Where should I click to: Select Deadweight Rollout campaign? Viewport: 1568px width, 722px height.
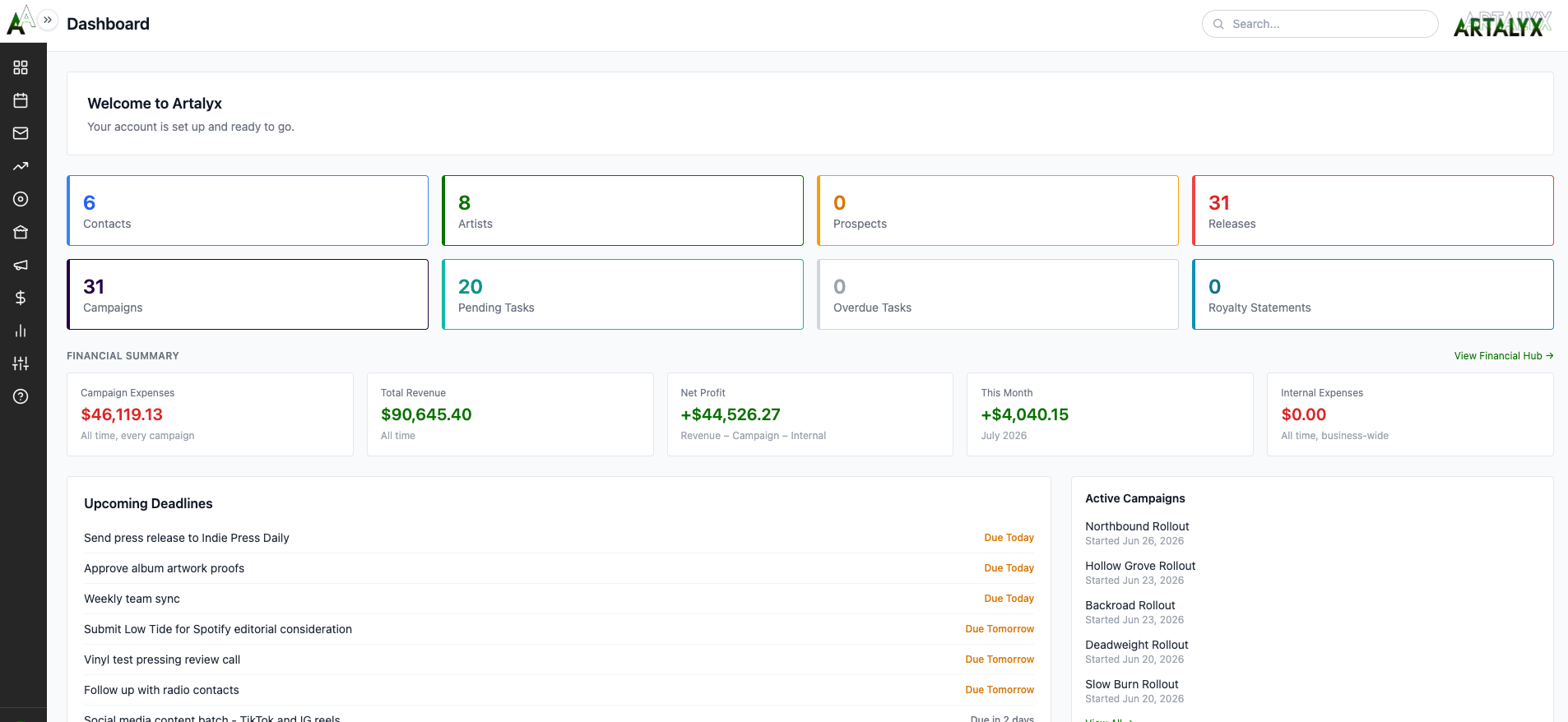(x=1136, y=645)
